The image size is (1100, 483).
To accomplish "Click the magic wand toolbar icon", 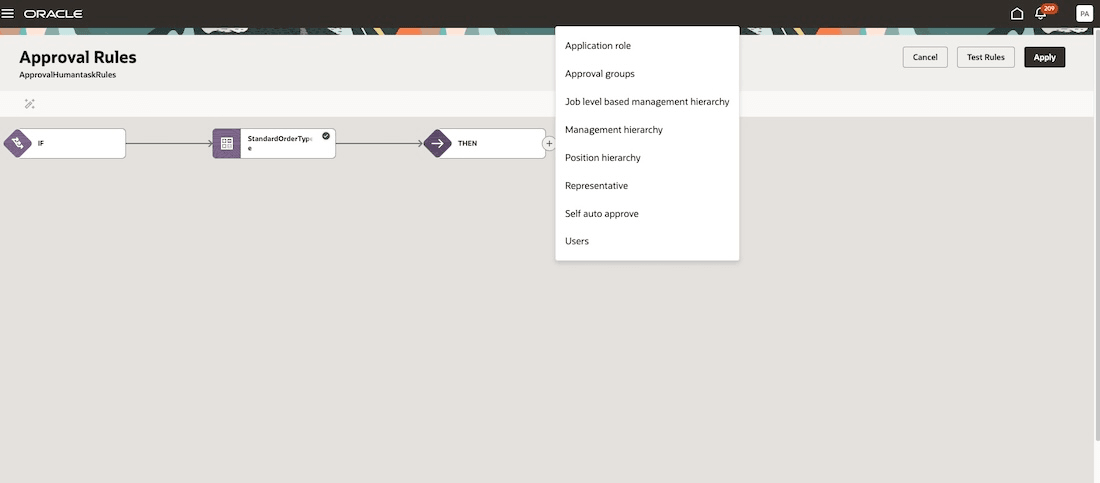I will click(29, 104).
